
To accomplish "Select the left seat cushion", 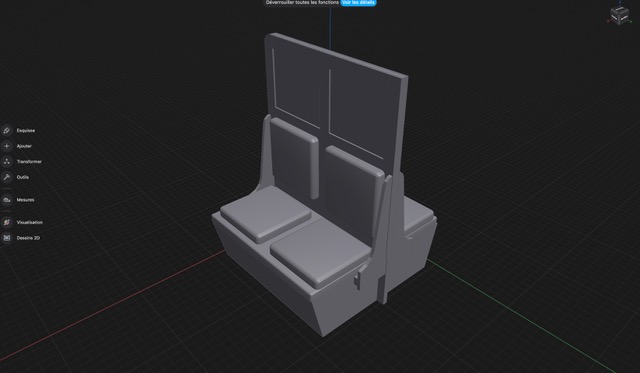I will tap(265, 214).
